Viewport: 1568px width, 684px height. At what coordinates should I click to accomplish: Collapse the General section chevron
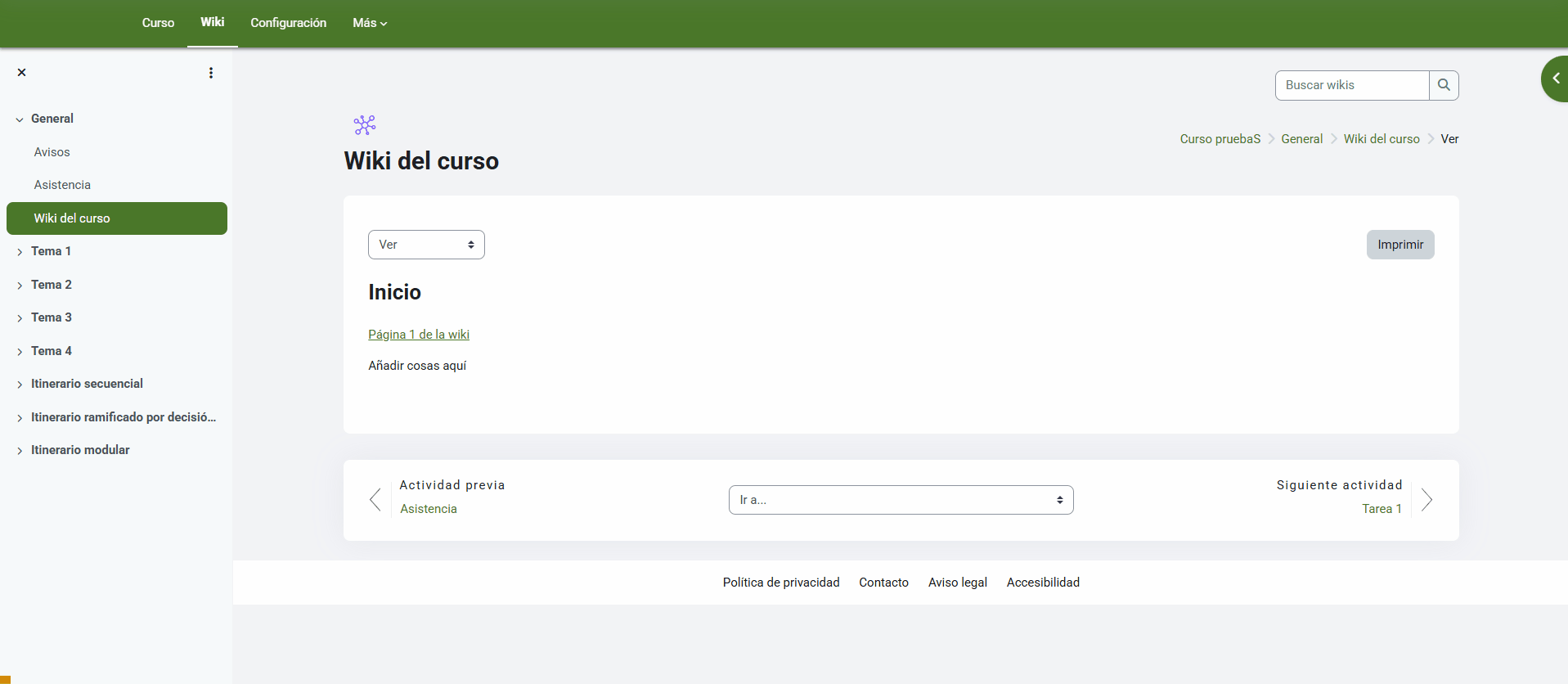[20, 119]
